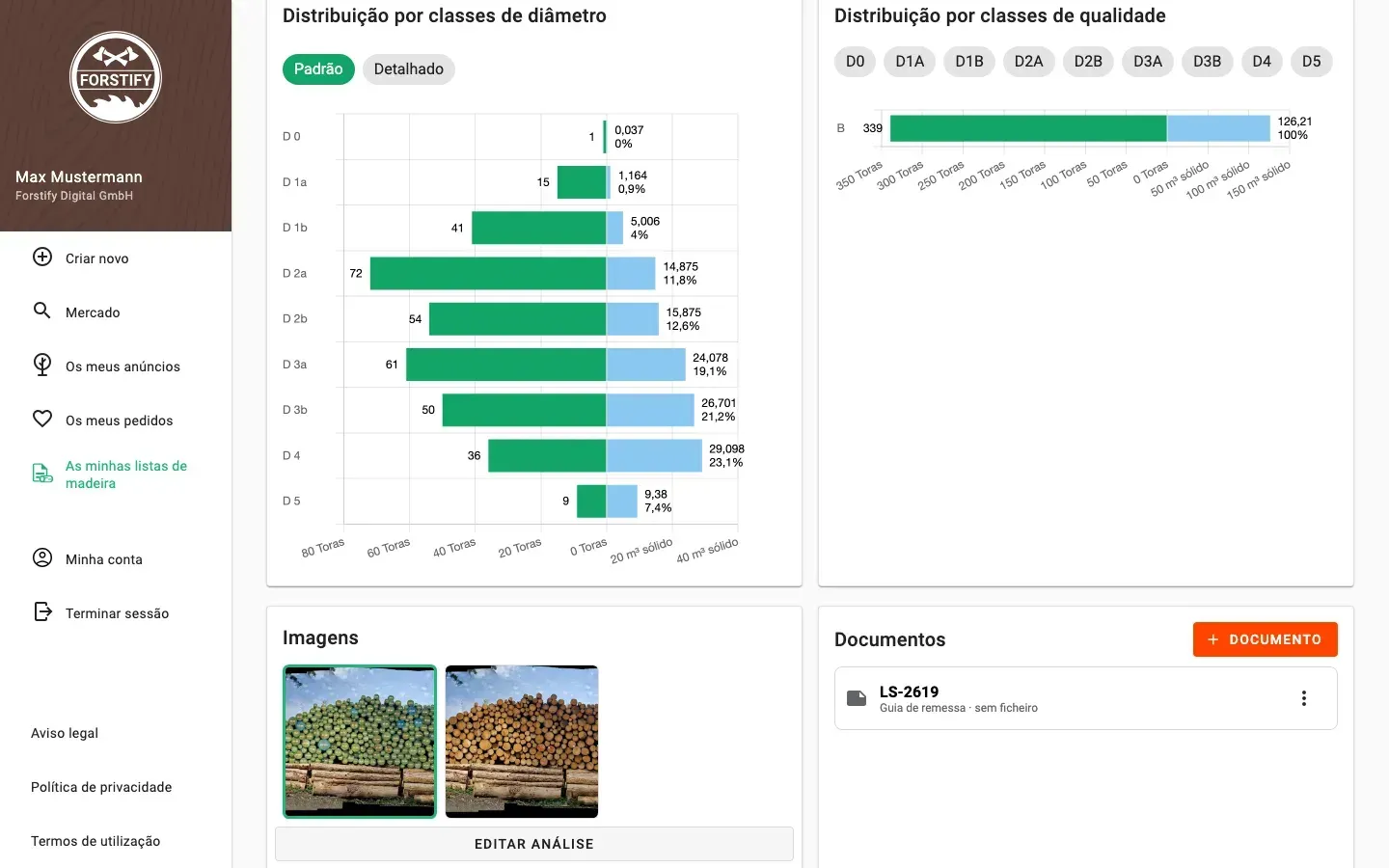Click the Documentos heading
The image size is (1389, 868).
point(889,639)
